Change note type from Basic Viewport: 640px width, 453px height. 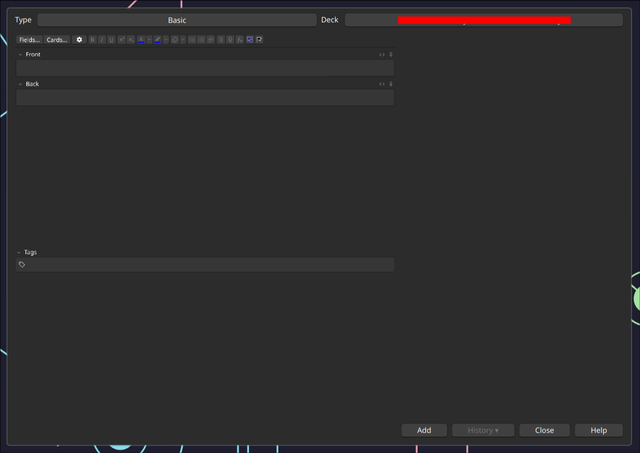pos(177,20)
